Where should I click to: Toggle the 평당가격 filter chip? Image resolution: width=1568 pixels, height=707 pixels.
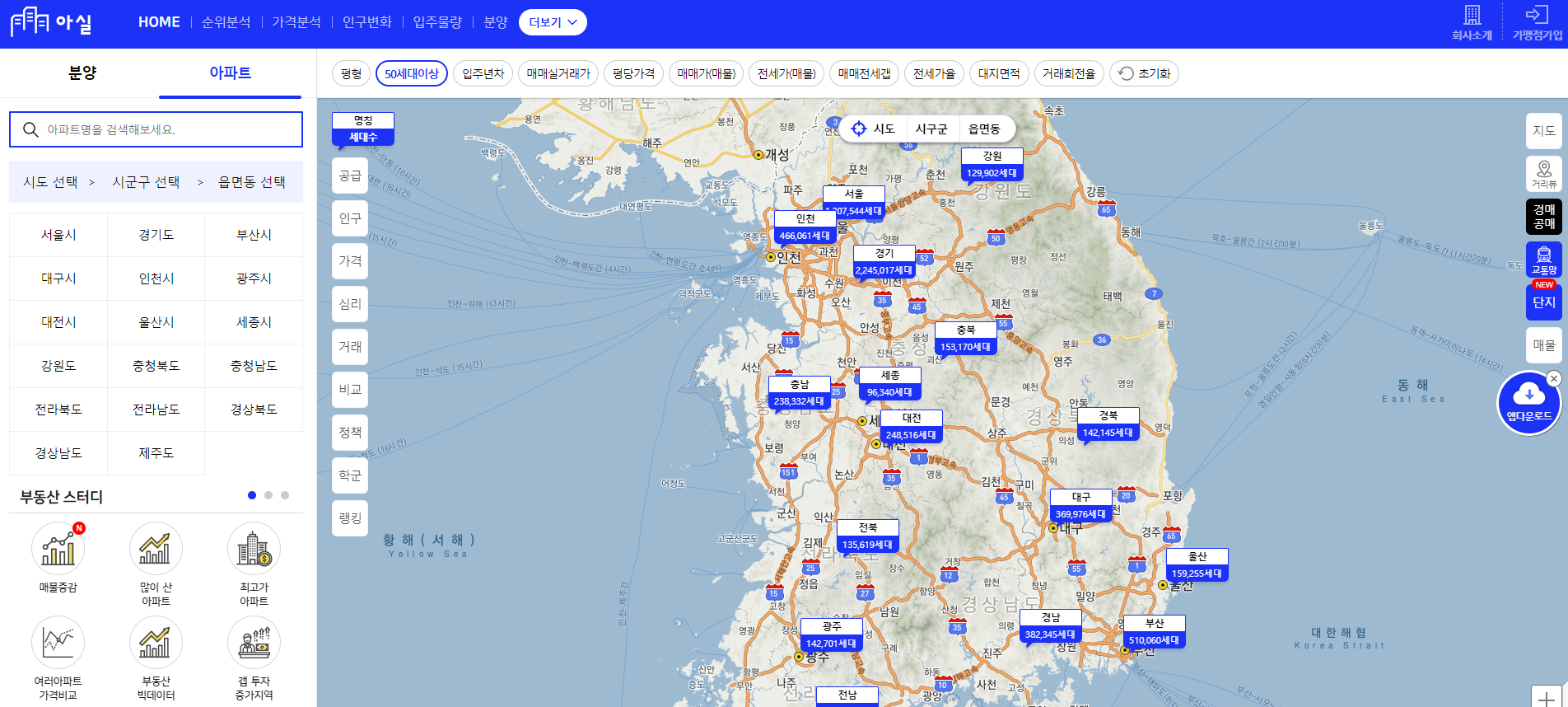pyautogui.click(x=633, y=73)
